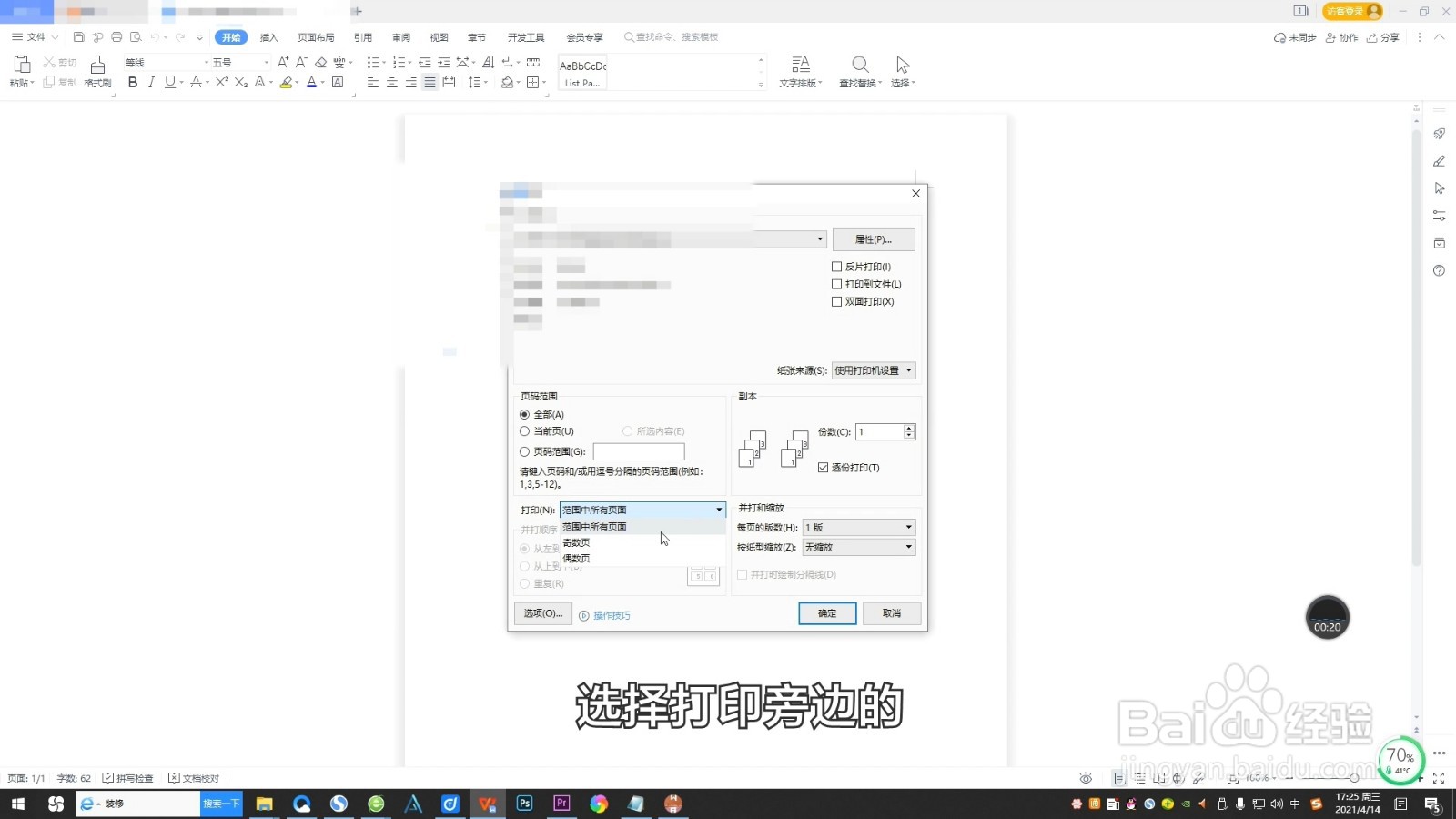This screenshot has height=819, width=1456.
Task: Justify the paragraph text
Action: point(430,82)
